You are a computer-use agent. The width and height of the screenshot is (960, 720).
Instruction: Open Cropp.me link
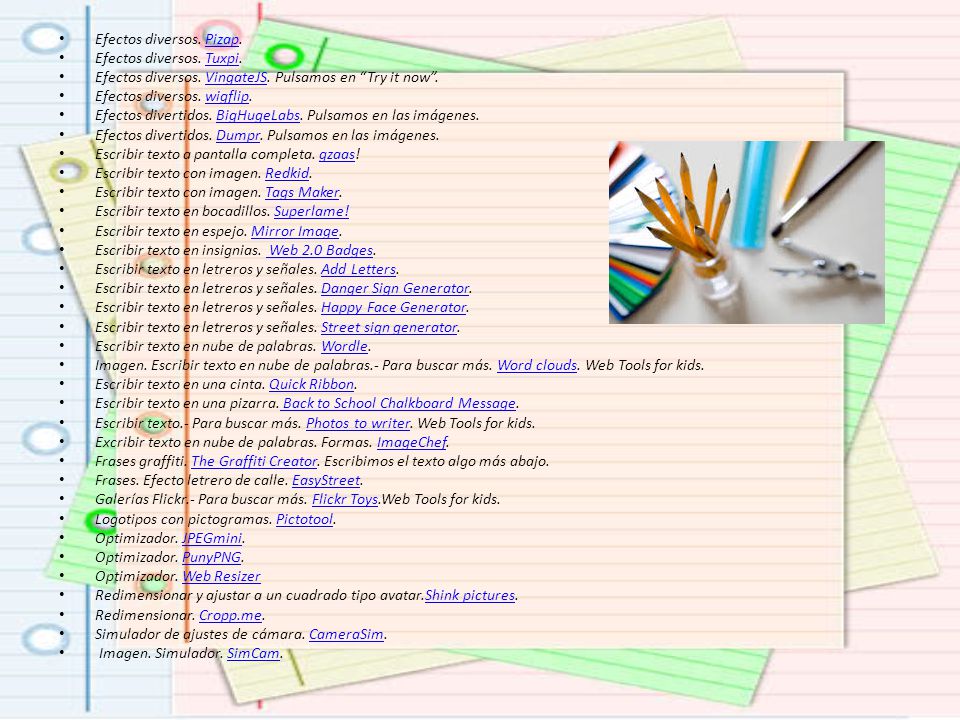coord(231,615)
